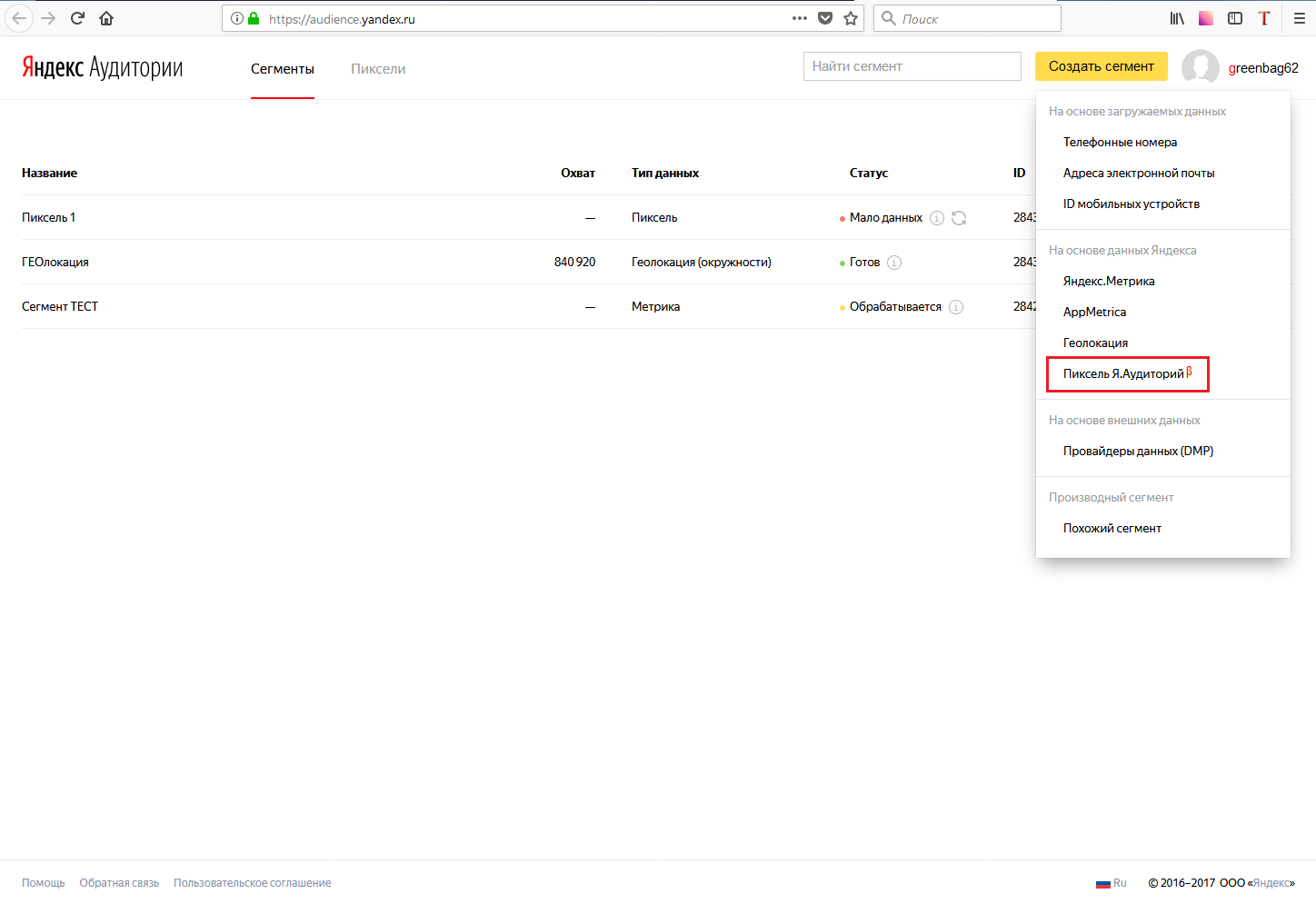
Task: Click the Создать сегмент button
Action: (x=1102, y=66)
